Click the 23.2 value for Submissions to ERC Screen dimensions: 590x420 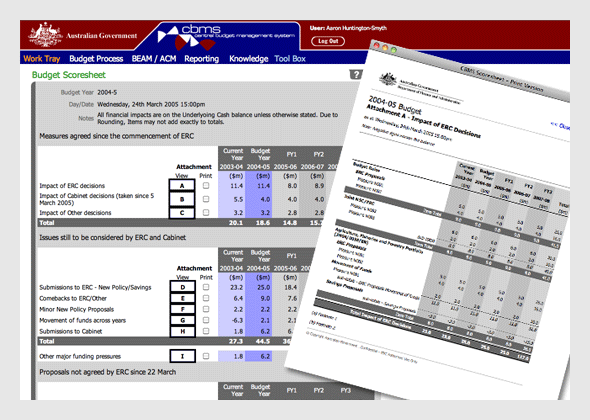click(x=237, y=287)
